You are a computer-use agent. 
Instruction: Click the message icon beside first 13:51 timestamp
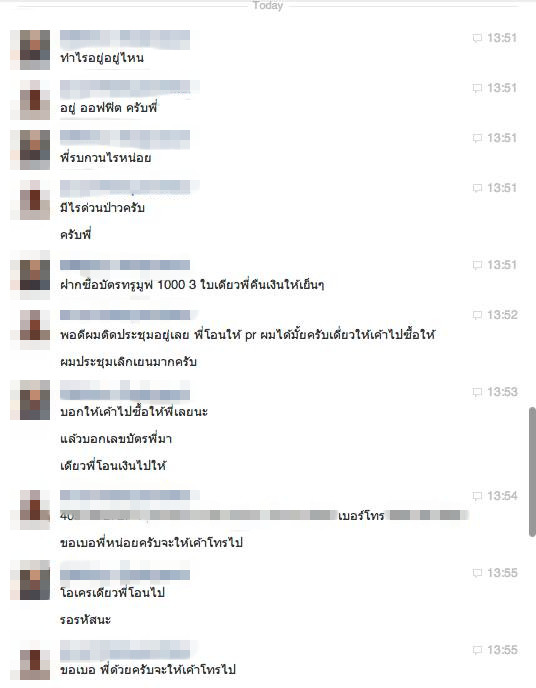pos(477,38)
